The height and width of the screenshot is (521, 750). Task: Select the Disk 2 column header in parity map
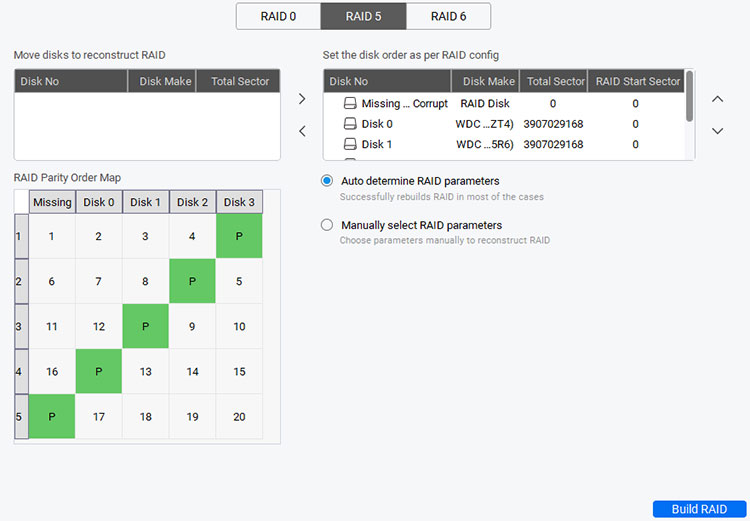(x=192, y=202)
